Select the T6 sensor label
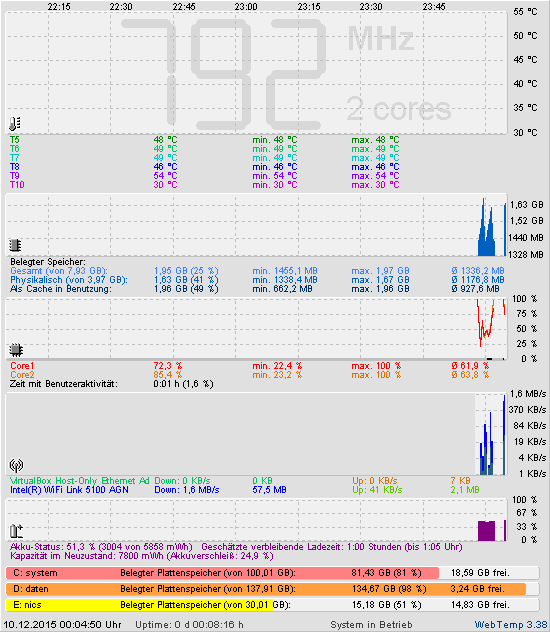This screenshot has height=632, width=550. click(x=15, y=149)
